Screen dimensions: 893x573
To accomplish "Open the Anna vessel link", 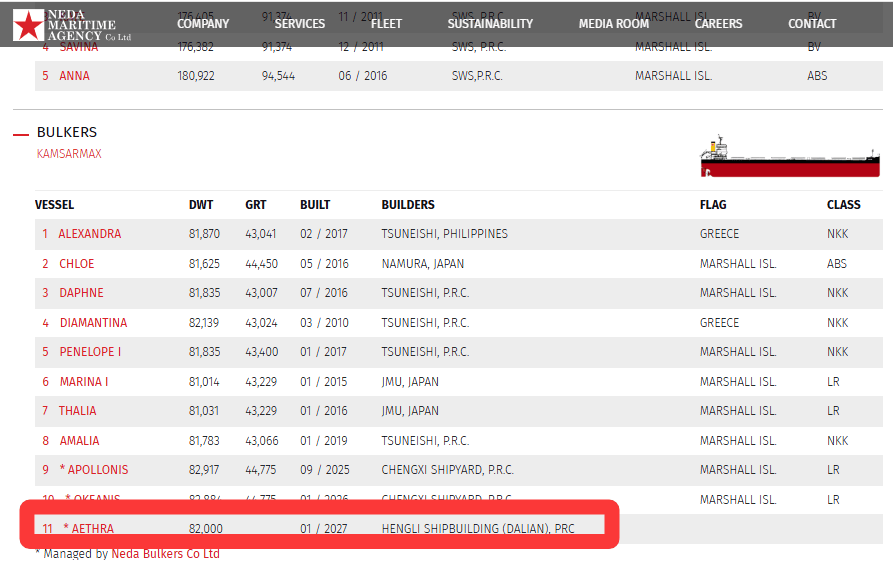I will (x=74, y=76).
